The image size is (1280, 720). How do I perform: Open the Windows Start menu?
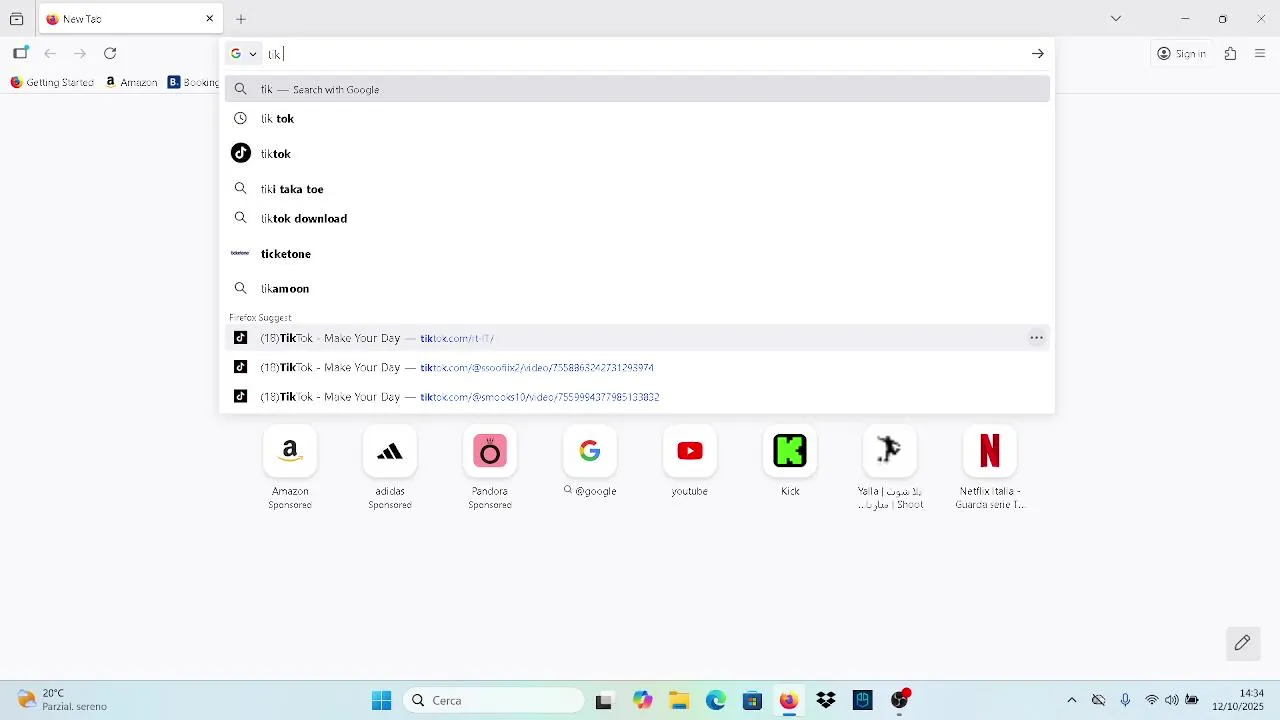coord(381,701)
